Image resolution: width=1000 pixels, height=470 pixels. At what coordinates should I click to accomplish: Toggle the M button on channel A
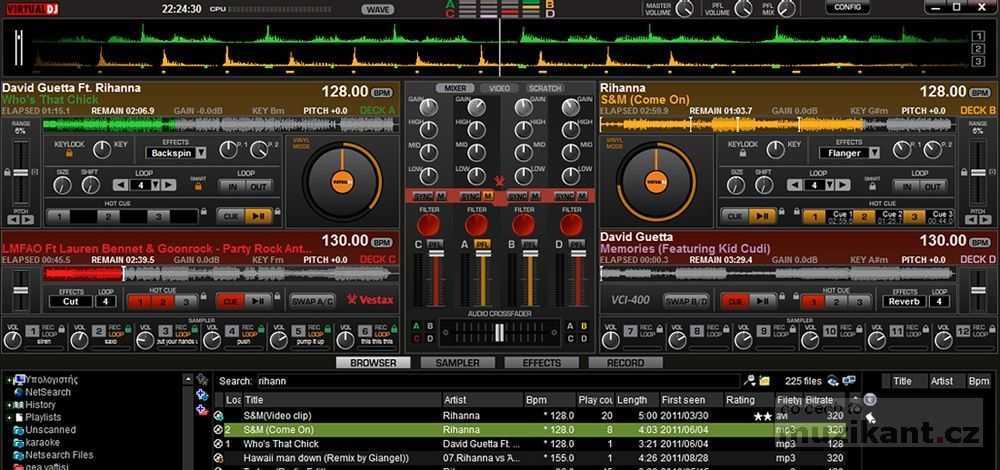pos(488,196)
